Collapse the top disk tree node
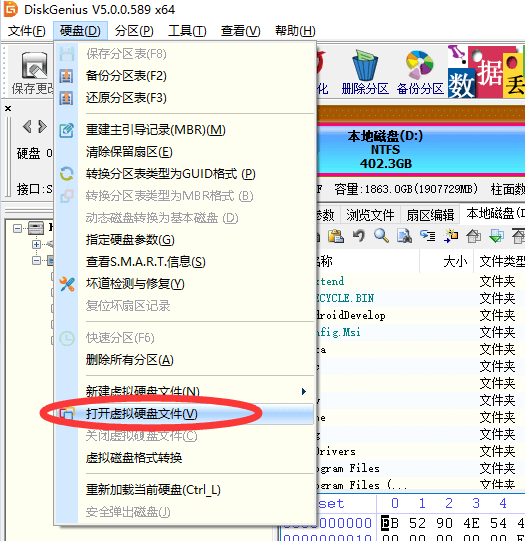 (17, 228)
